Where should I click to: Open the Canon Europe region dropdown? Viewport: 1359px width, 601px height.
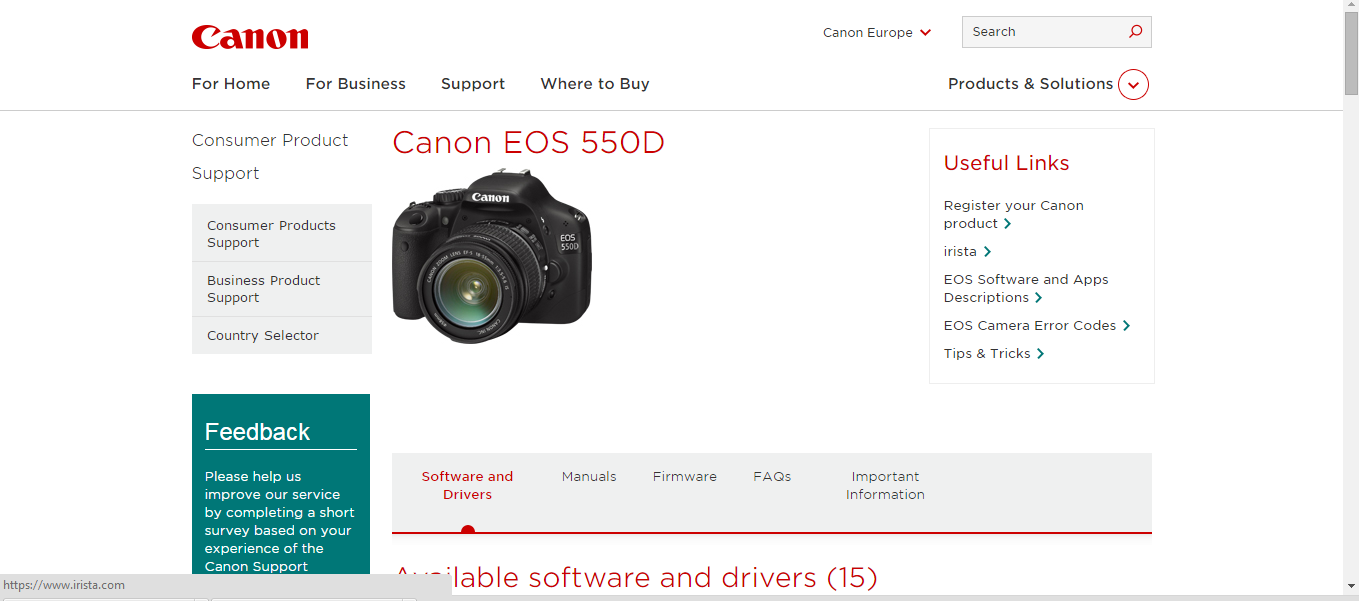(877, 33)
